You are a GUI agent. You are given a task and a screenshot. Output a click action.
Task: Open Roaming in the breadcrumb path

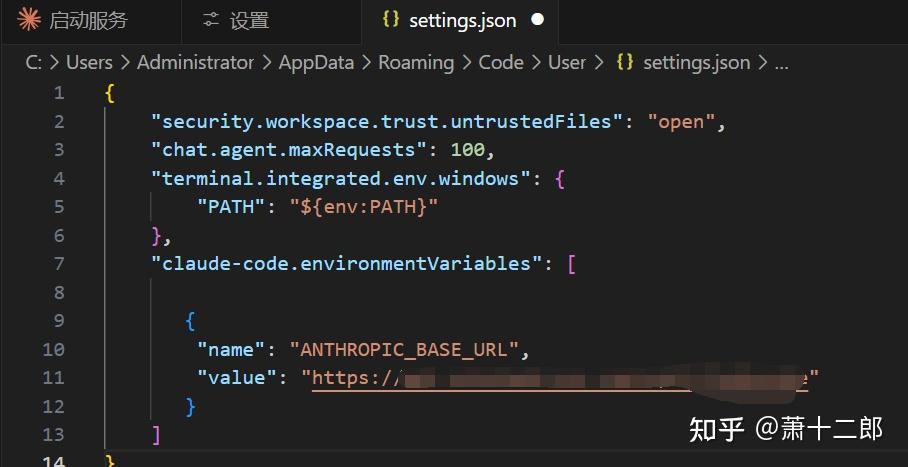click(416, 63)
